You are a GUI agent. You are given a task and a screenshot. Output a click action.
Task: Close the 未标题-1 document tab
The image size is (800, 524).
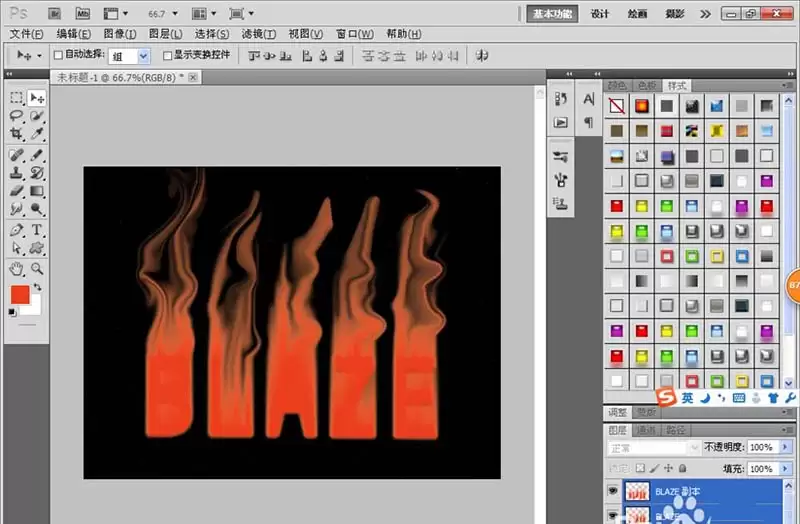[193, 77]
